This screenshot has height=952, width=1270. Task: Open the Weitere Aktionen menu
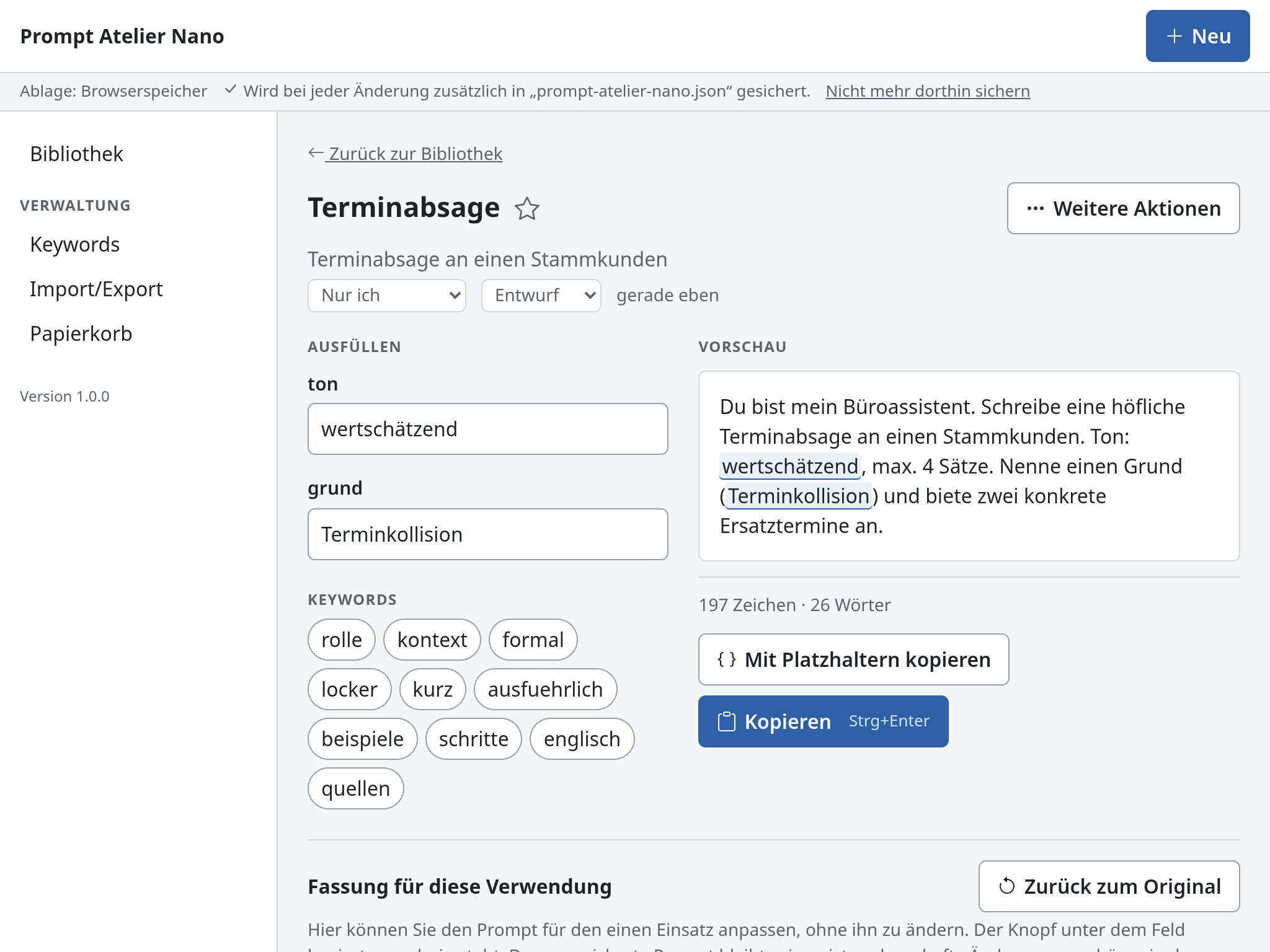(x=1123, y=208)
